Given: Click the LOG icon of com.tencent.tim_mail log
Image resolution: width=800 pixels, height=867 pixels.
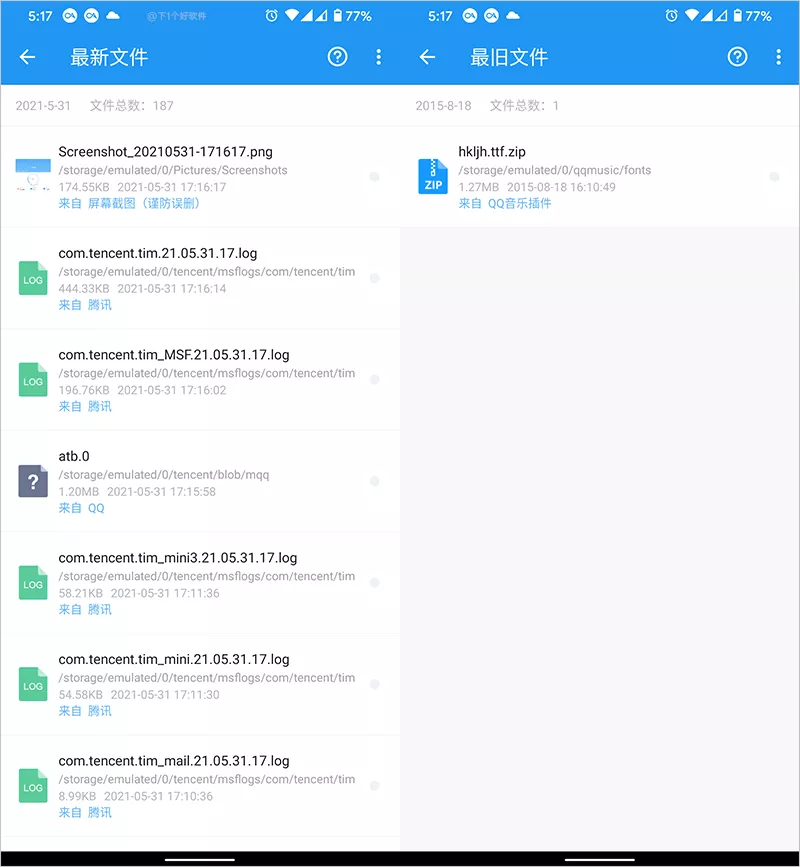Looking at the screenshot, I should tap(32, 786).
